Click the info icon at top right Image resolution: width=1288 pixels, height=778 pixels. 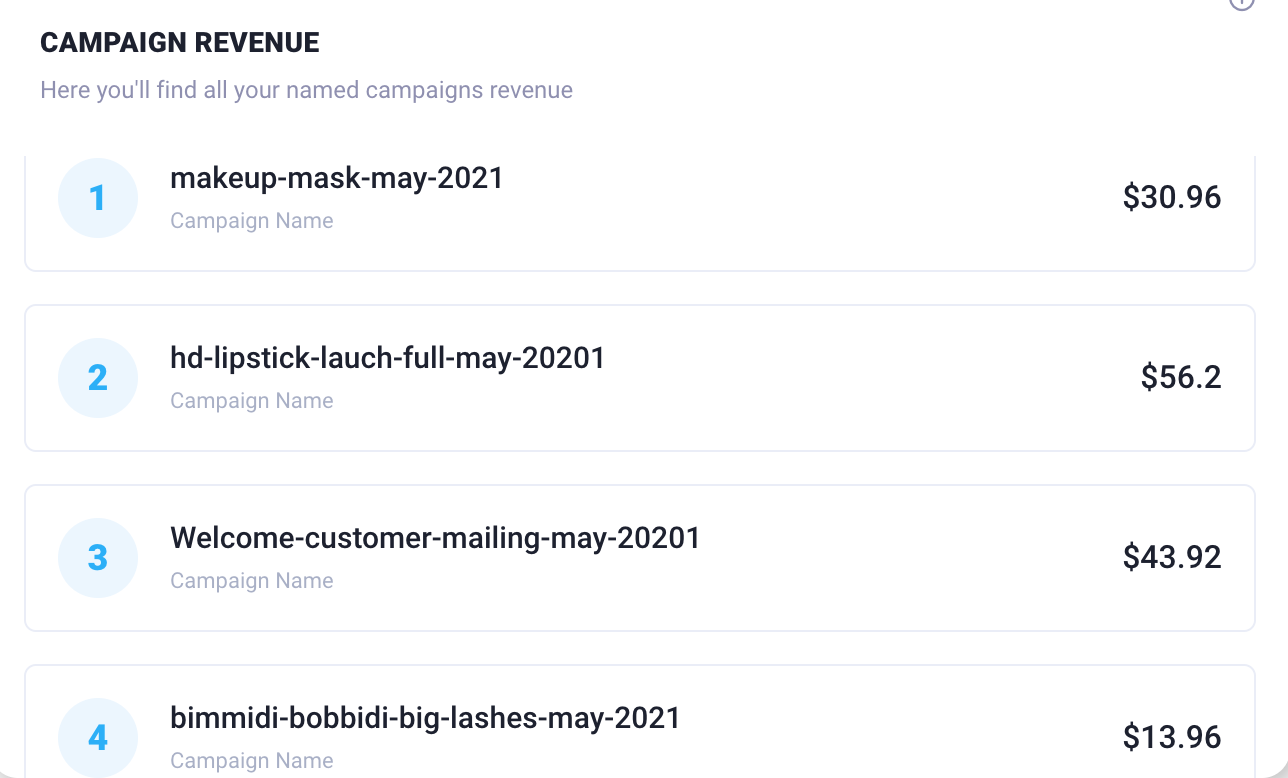pos(1241,3)
